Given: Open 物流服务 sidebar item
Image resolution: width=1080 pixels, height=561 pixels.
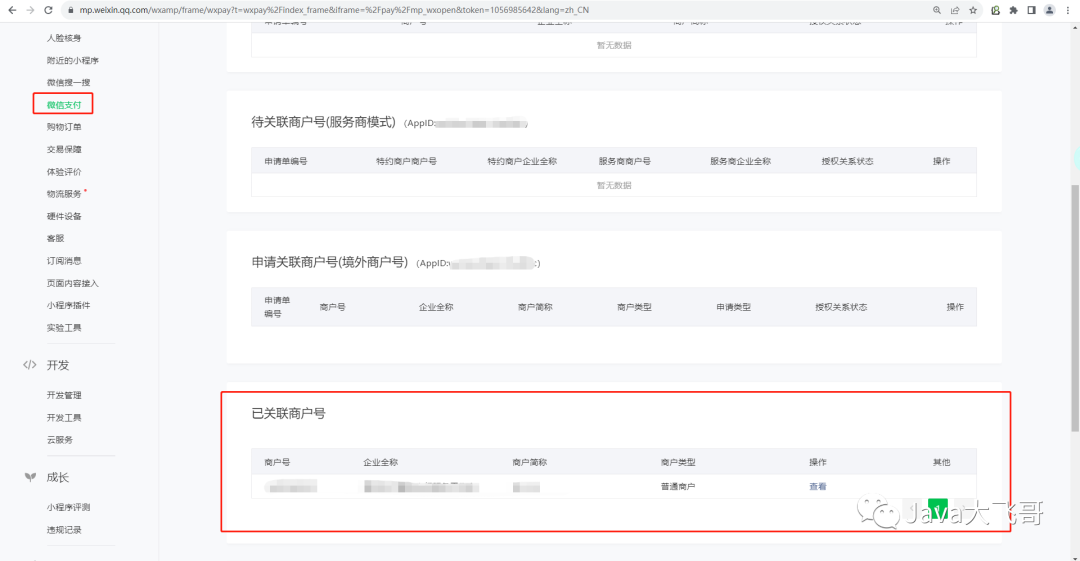Looking at the screenshot, I should (64, 194).
